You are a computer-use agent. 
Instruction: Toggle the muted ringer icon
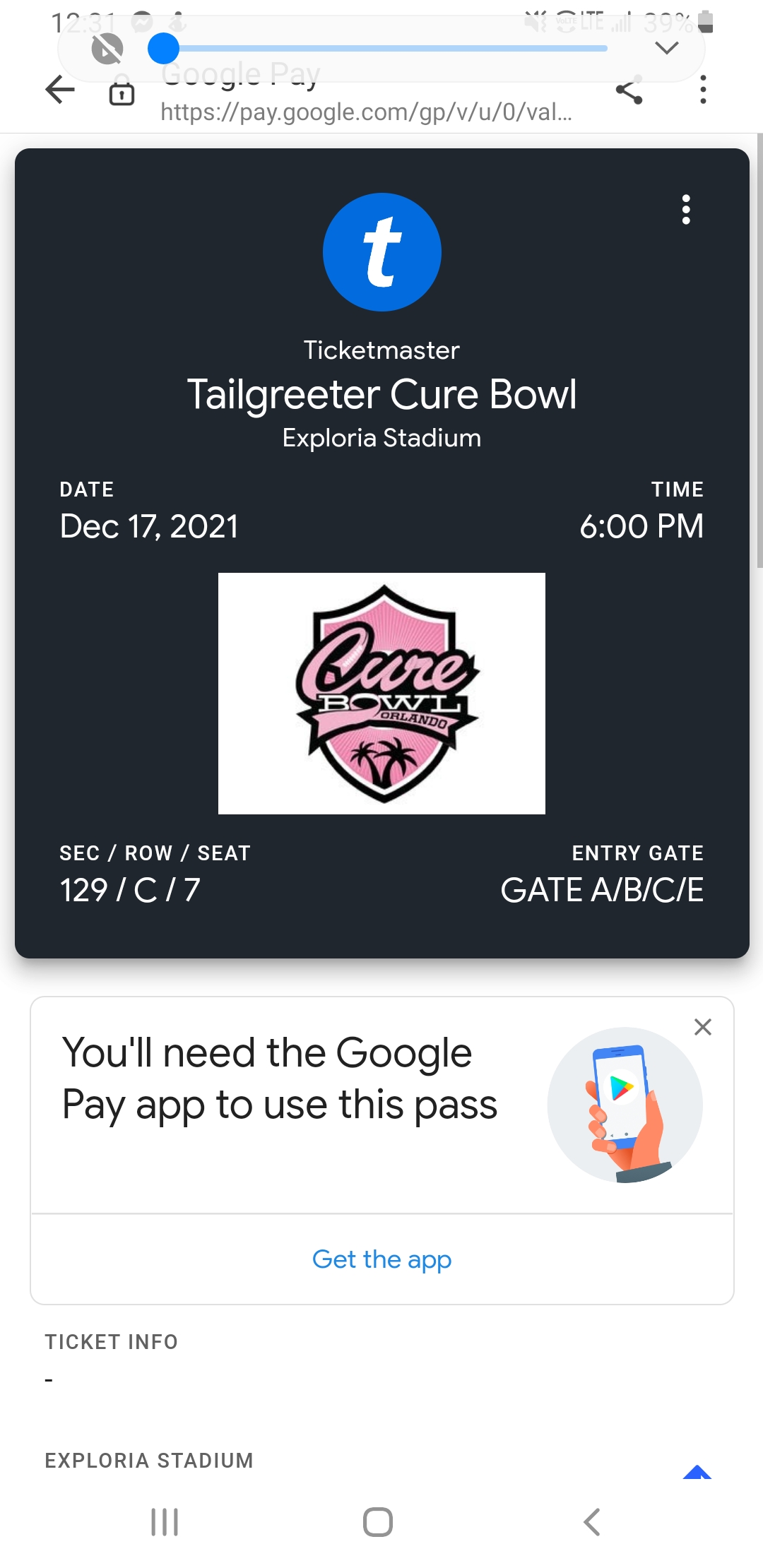107,49
